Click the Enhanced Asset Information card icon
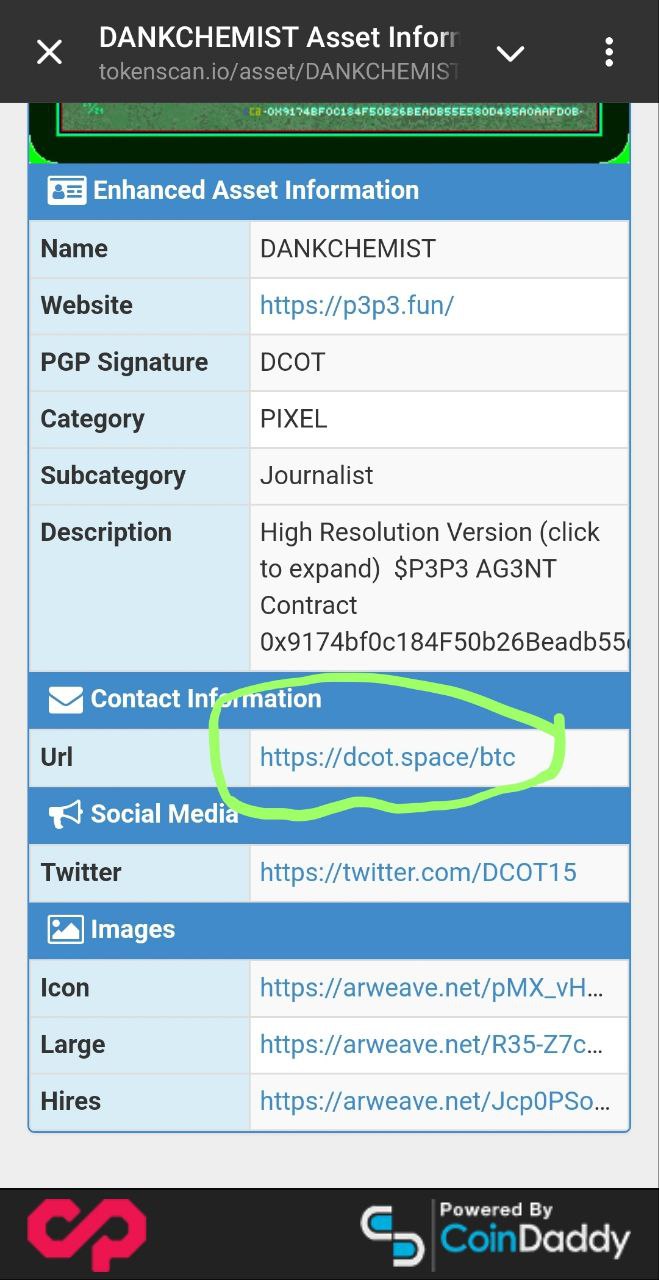 [x=67, y=190]
